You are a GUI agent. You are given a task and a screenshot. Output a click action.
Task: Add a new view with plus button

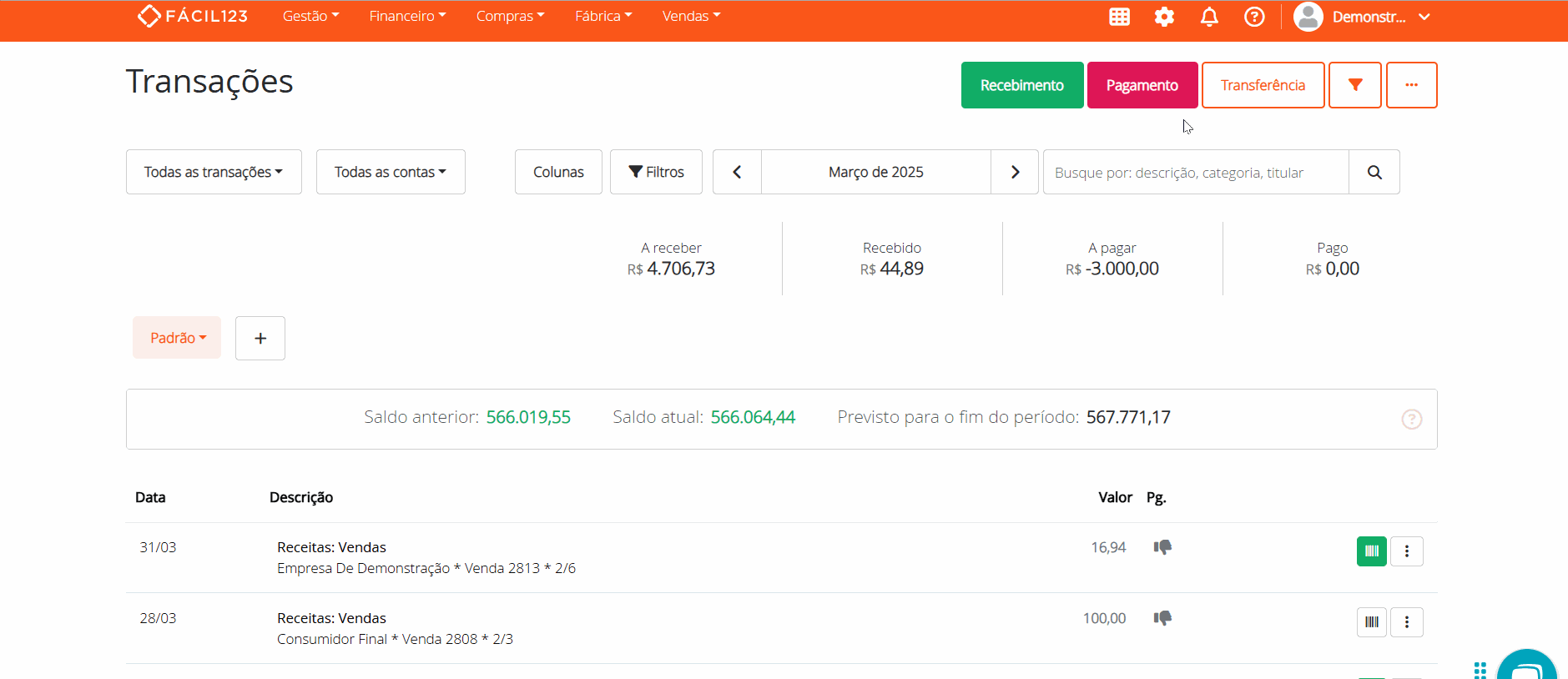(260, 338)
